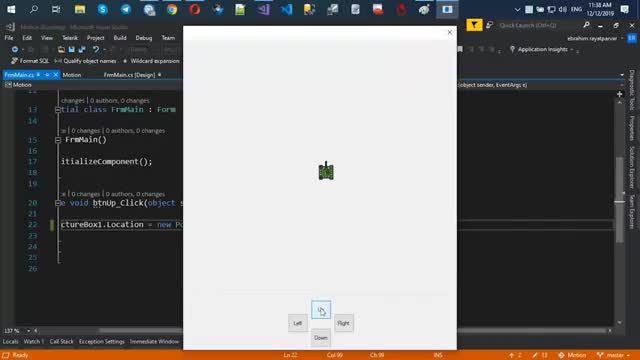
Task: Click the Right movement button
Action: [344, 323]
